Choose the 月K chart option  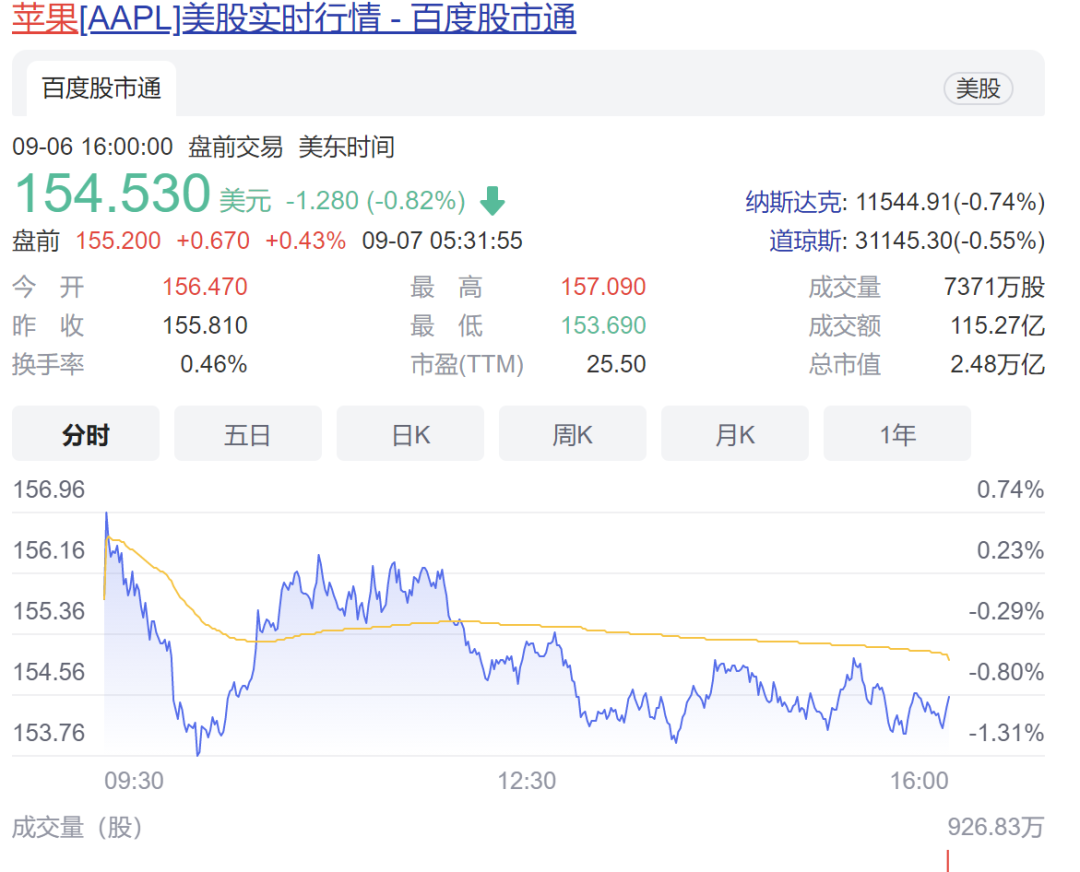click(x=735, y=433)
